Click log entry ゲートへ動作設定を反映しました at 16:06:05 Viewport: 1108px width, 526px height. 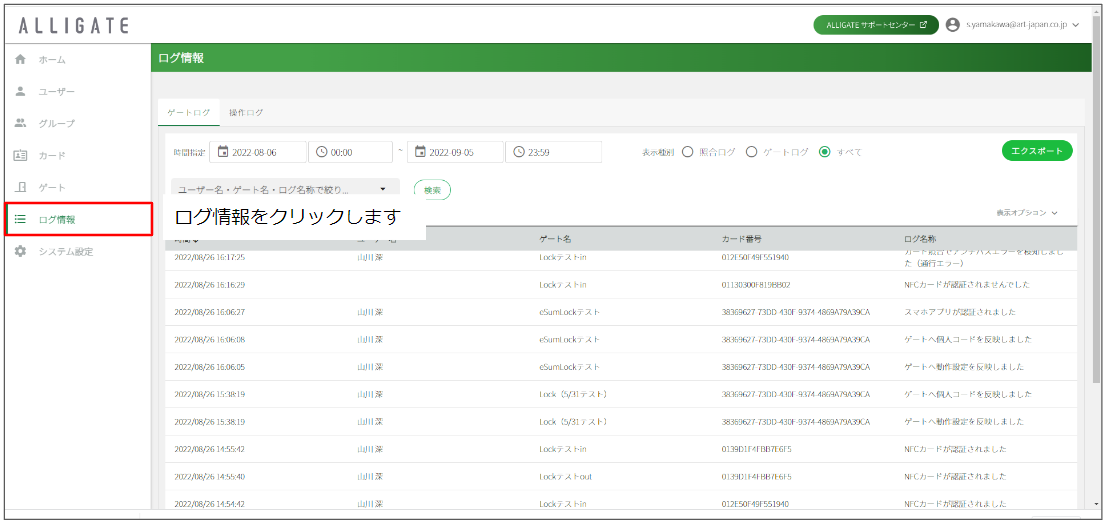(x=964, y=367)
